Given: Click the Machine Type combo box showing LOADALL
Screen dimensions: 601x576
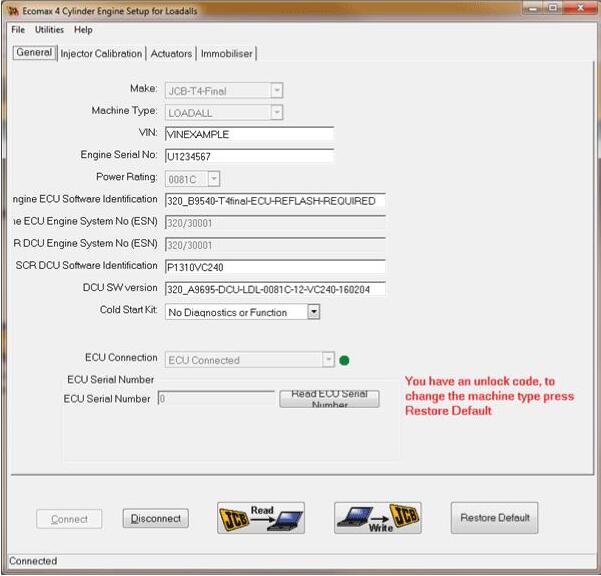Looking at the screenshot, I should pos(224,112).
